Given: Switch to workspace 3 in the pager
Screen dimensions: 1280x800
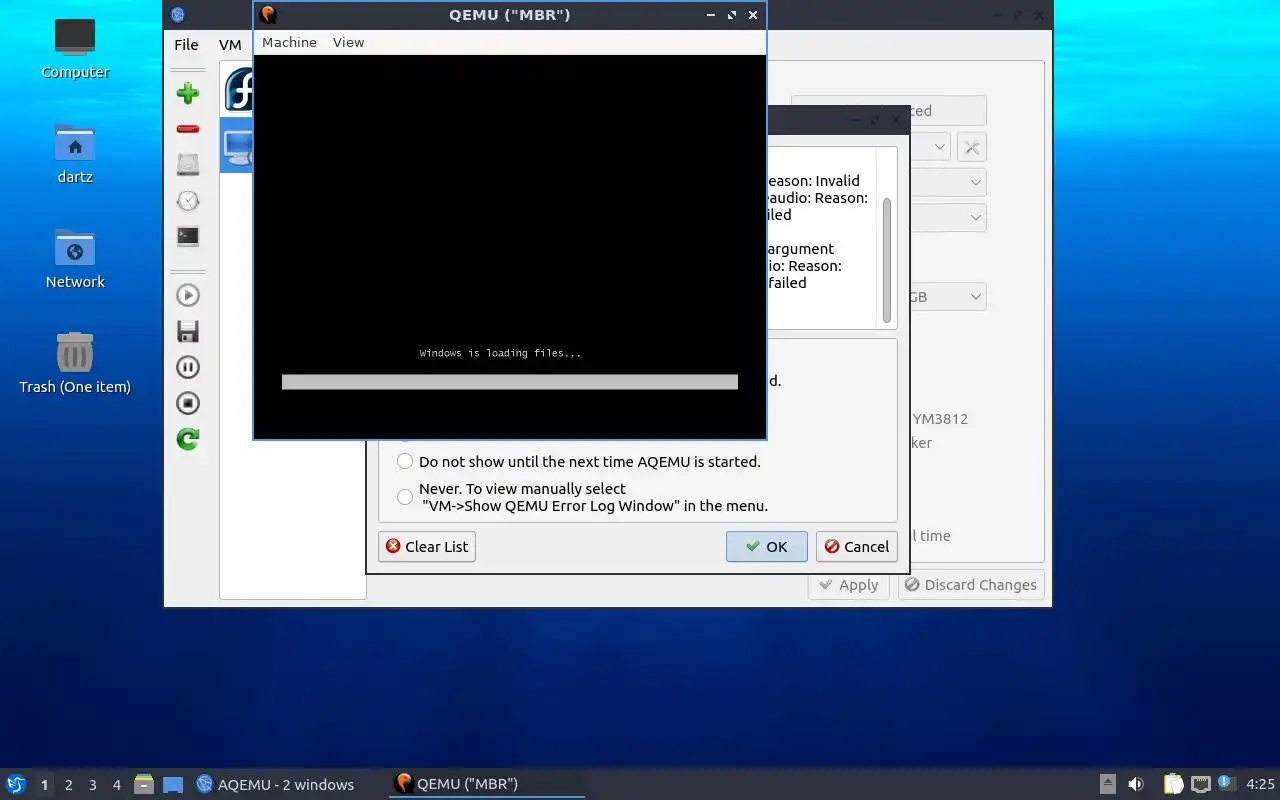Looking at the screenshot, I should pyautogui.click(x=93, y=785).
